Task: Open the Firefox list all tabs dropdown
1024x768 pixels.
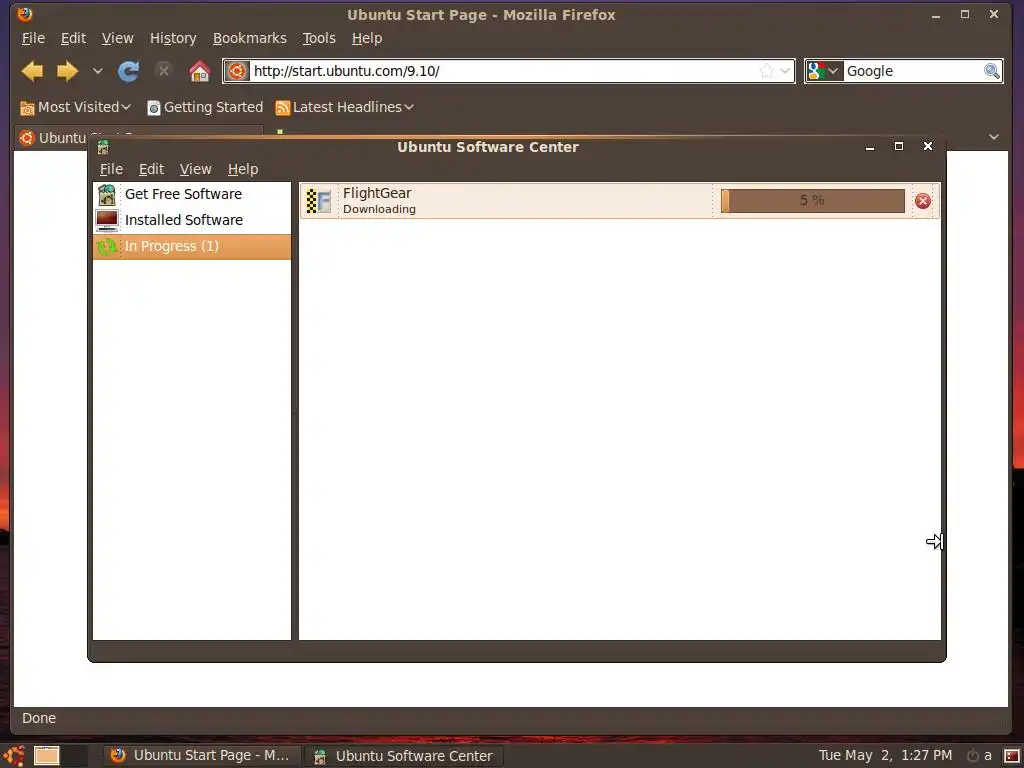Action: pyautogui.click(x=994, y=136)
